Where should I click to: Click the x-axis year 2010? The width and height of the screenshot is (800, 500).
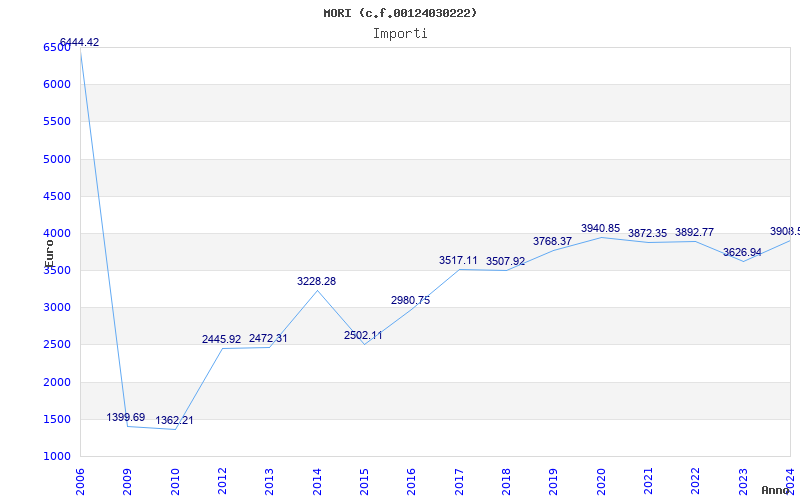(x=175, y=482)
